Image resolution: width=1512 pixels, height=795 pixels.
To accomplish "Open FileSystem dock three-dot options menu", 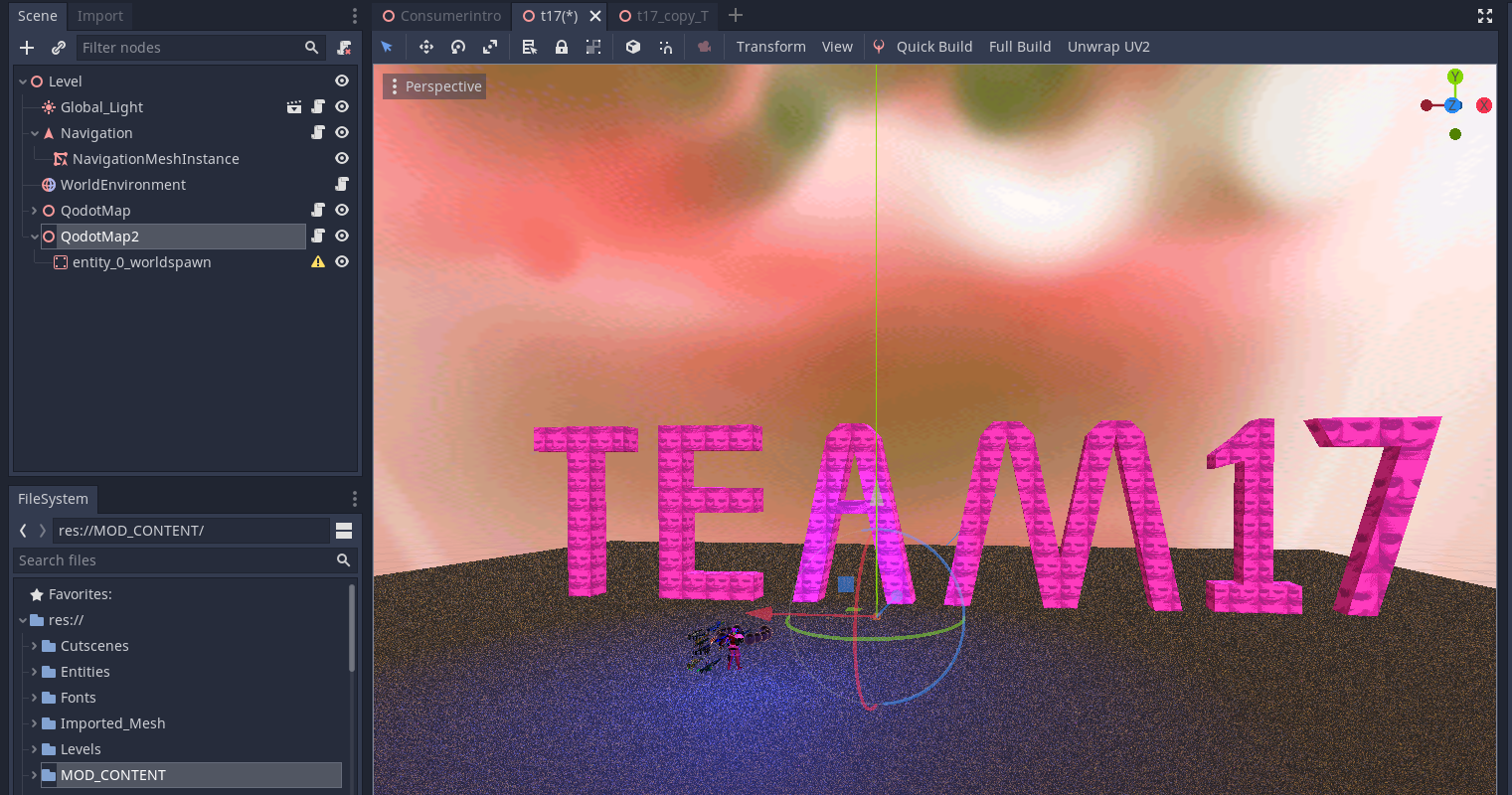I will 354,499.
